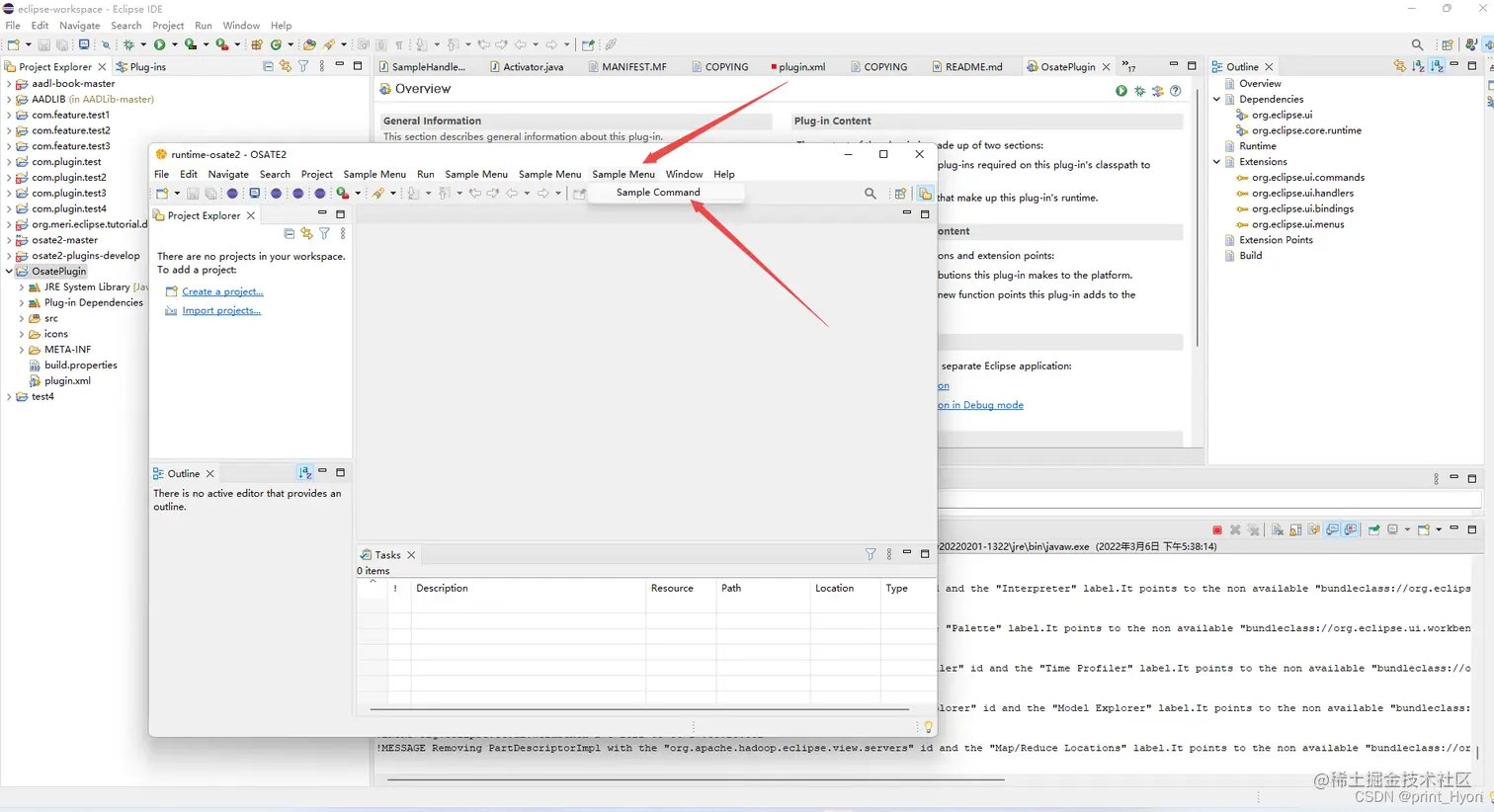Switch to plugin.xml editor tab
This screenshot has height=812, width=1494.
[x=798, y=67]
